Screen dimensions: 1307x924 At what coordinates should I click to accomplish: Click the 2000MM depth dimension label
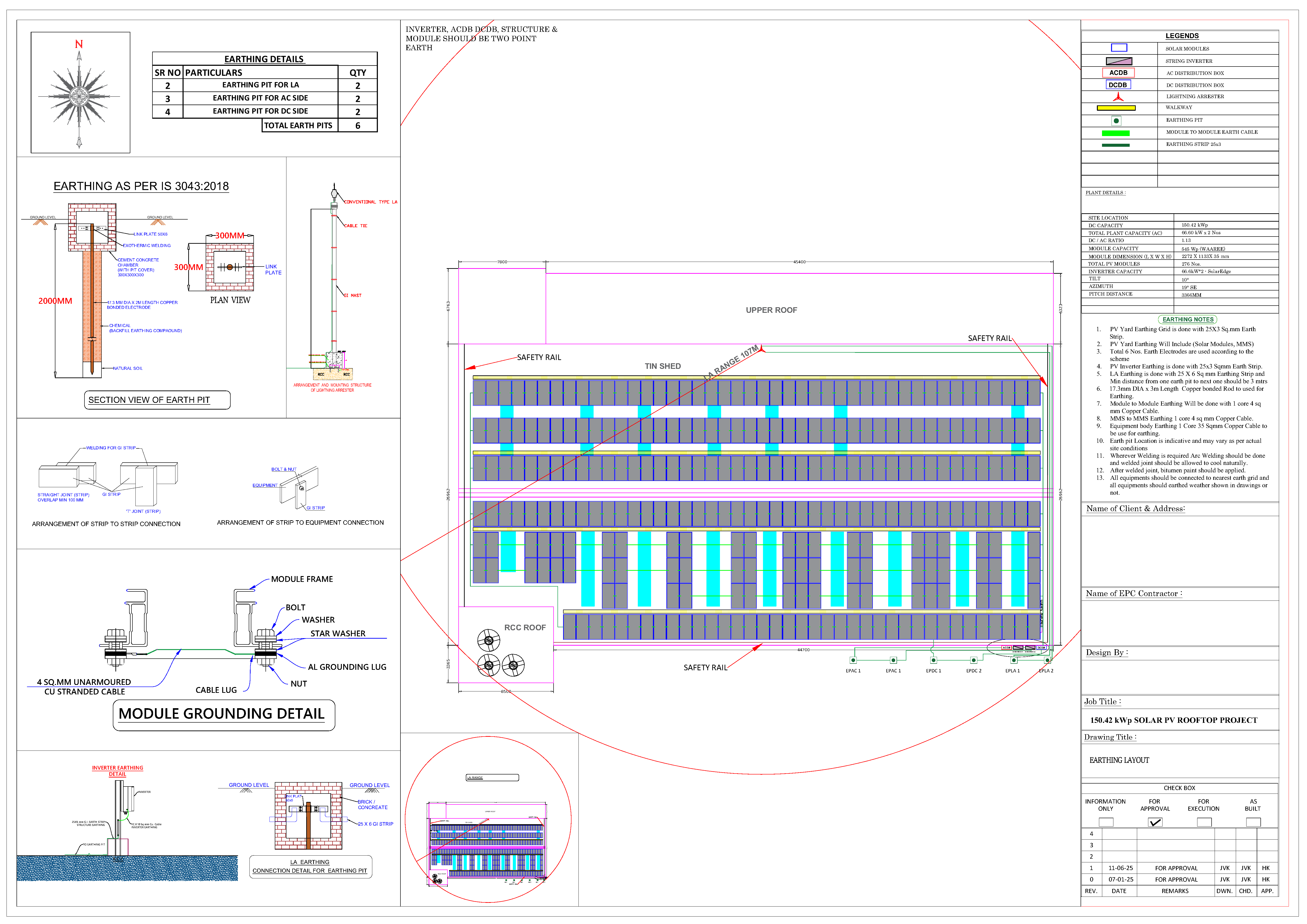(x=55, y=301)
